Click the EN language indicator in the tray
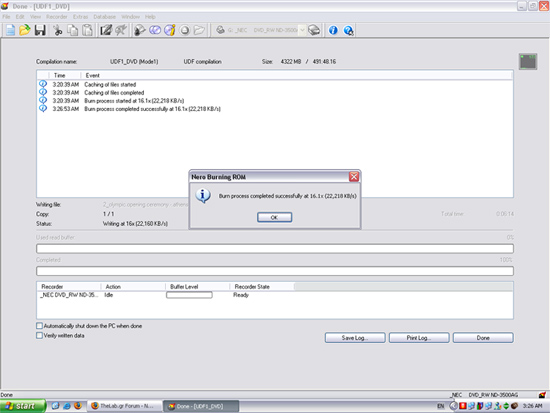550x413 pixels. pos(441,406)
